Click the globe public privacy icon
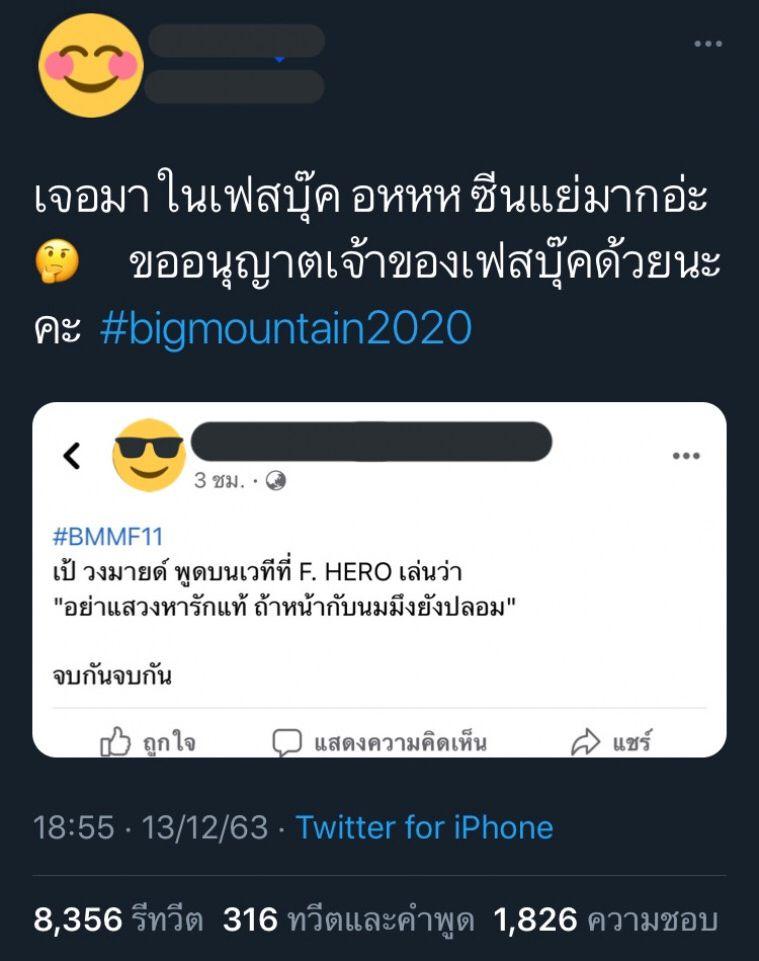 point(276,481)
